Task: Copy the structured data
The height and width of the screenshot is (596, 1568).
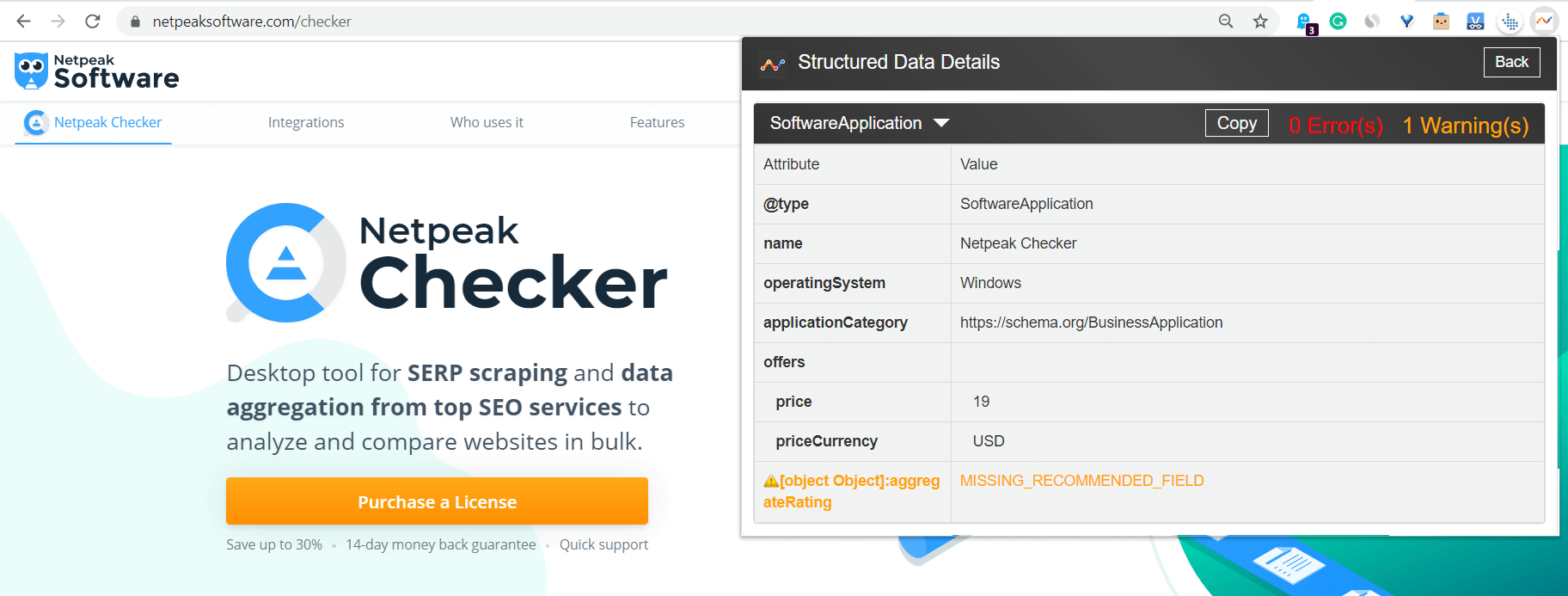Action: coord(1236,123)
